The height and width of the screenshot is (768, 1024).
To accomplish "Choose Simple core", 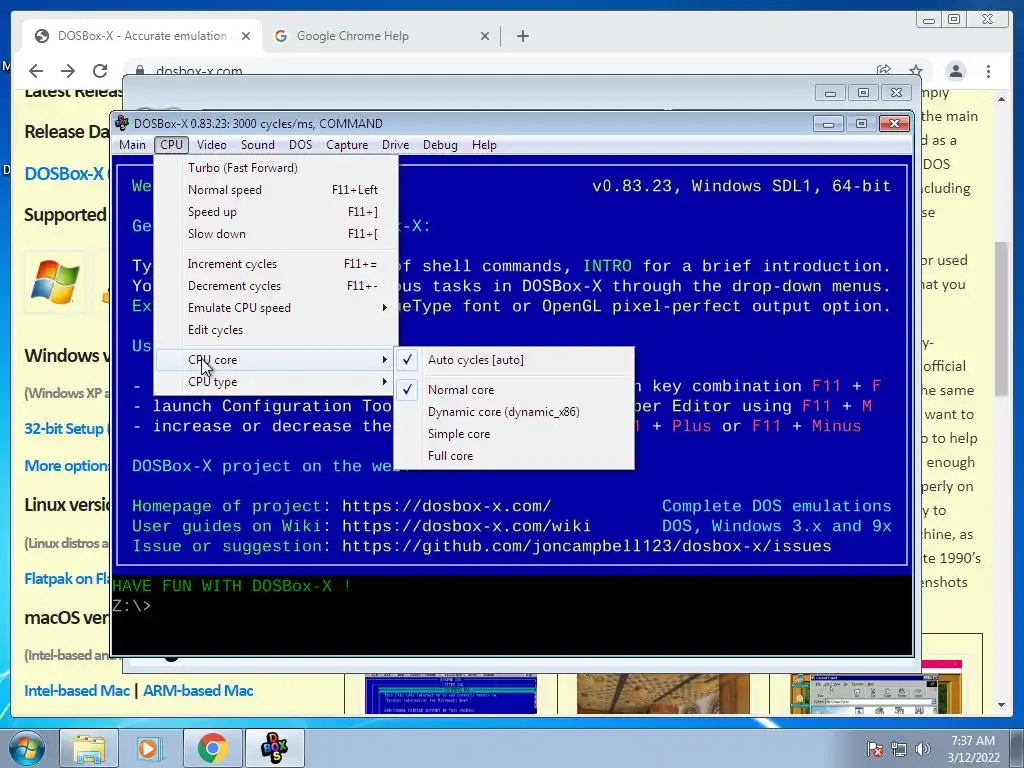I will (514, 434).
